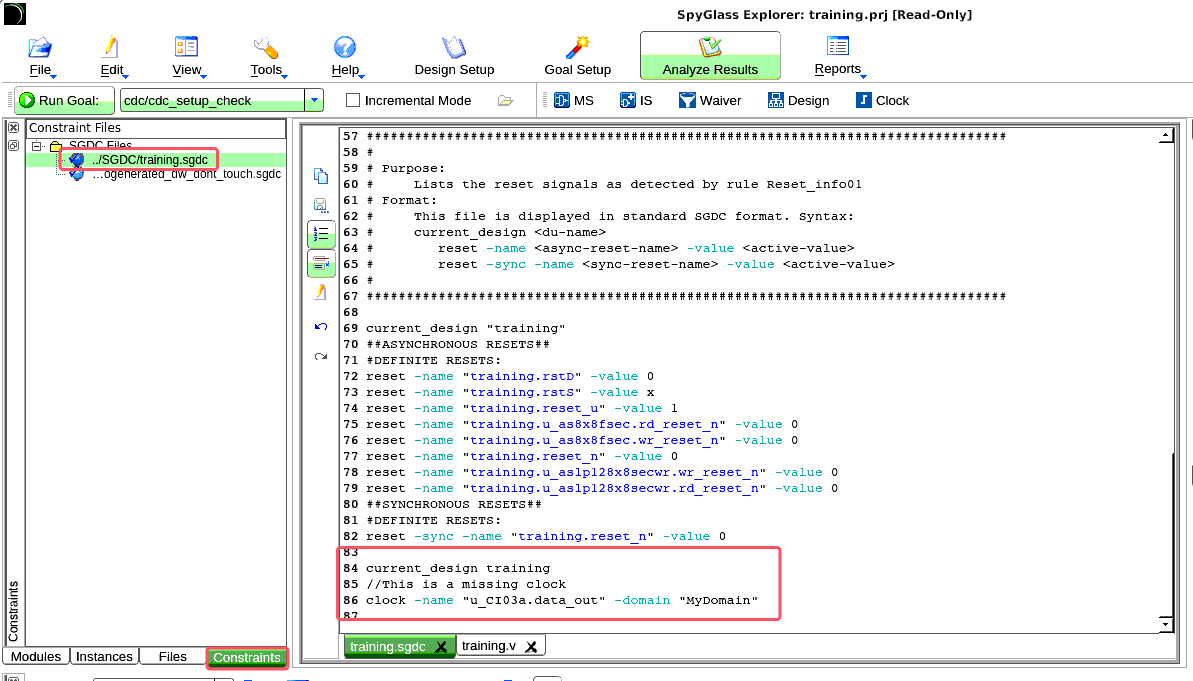Click the Tools menu dropdown arrow
Image resolution: width=1193 pixels, height=681 pixels.
click(285, 76)
